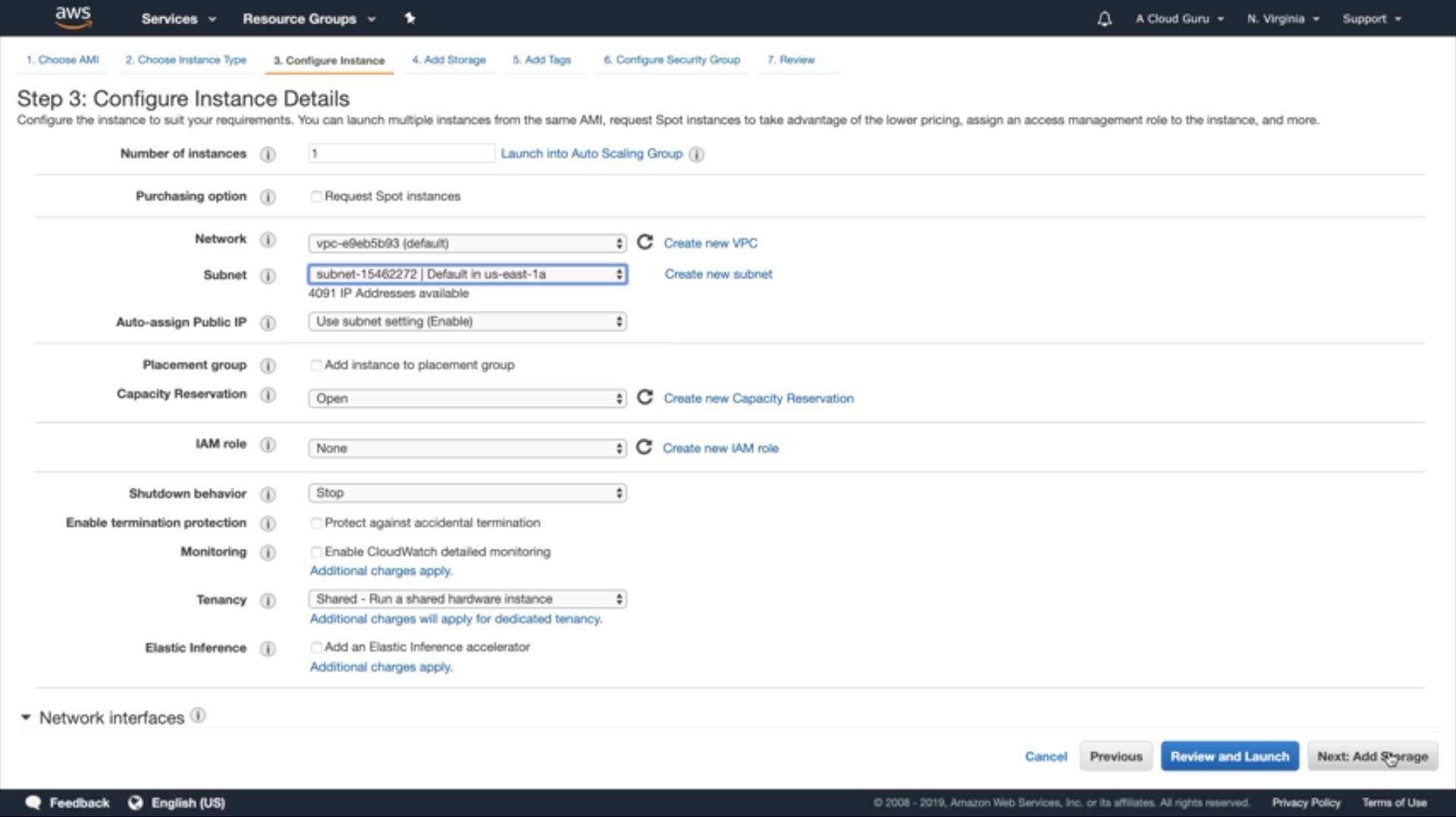This screenshot has height=817, width=1456.
Task: Click the pin shortcuts star icon
Action: click(x=410, y=18)
